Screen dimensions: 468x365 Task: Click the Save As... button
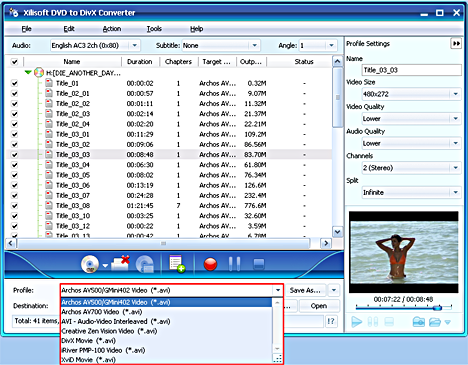tap(305, 290)
